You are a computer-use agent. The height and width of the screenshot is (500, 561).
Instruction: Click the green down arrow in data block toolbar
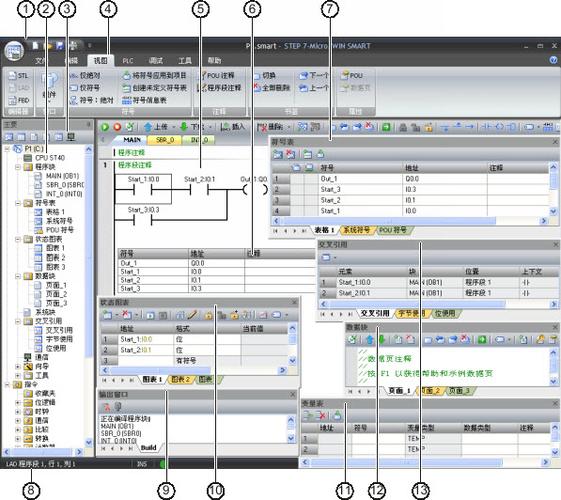[382, 339]
